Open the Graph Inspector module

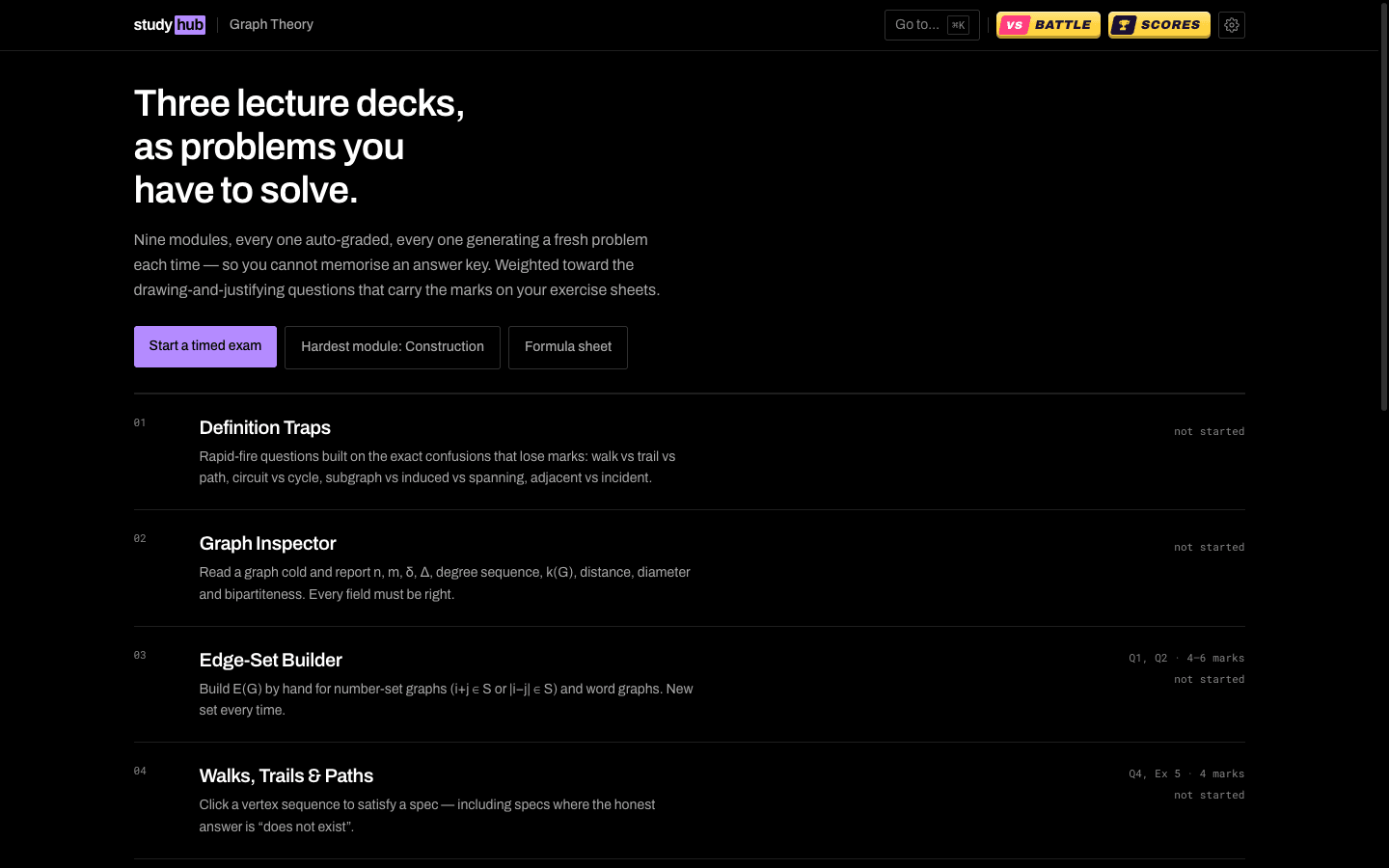coord(689,568)
